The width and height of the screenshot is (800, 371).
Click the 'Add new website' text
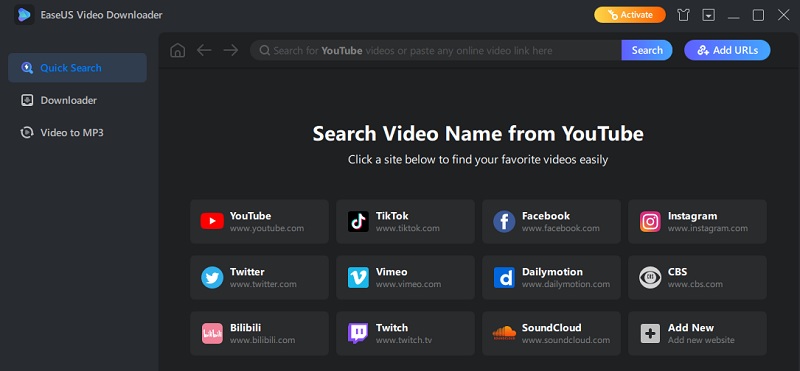point(701,340)
